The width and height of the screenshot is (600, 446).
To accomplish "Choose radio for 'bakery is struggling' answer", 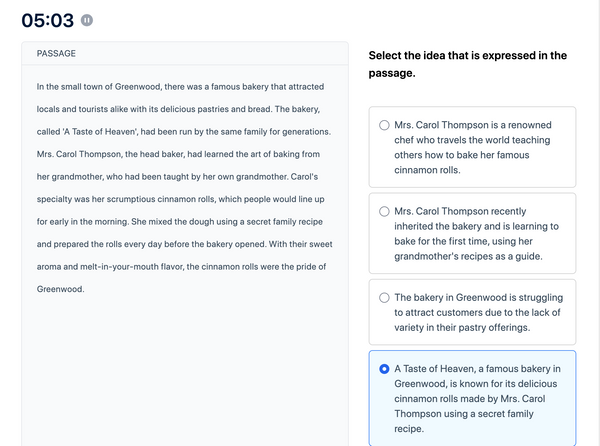I will tap(384, 298).
